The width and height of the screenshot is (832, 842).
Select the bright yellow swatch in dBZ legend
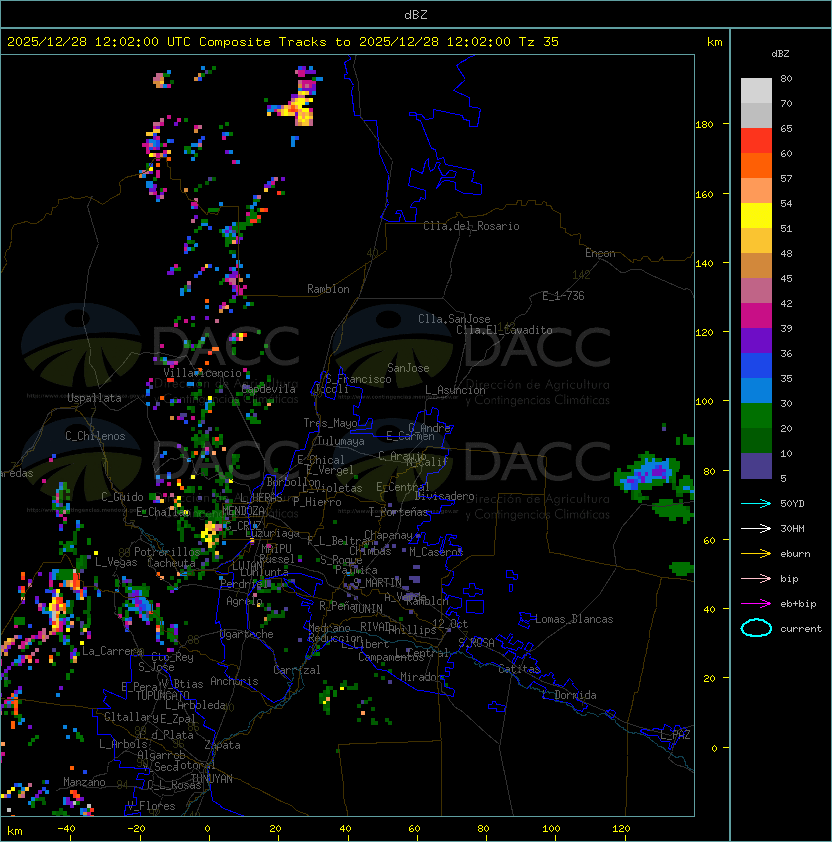point(756,216)
